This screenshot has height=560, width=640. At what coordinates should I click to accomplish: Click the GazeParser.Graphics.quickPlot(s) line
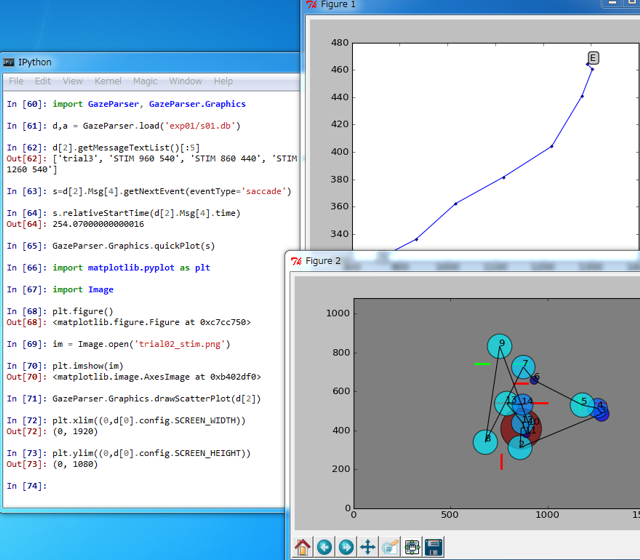pos(111,246)
